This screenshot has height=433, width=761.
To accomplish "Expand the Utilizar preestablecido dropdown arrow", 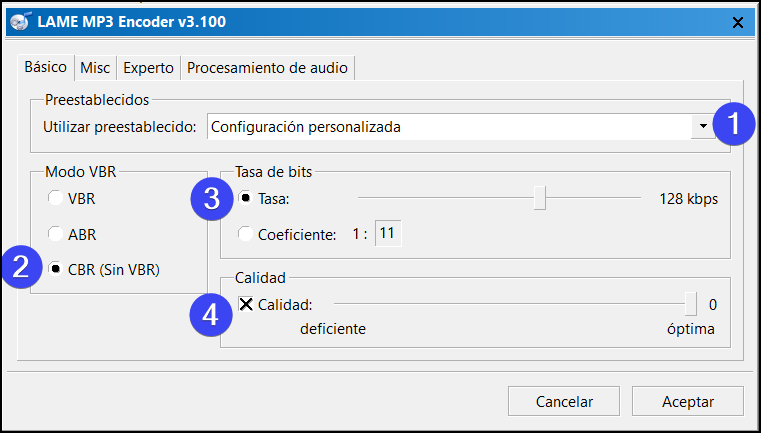I will [703, 127].
